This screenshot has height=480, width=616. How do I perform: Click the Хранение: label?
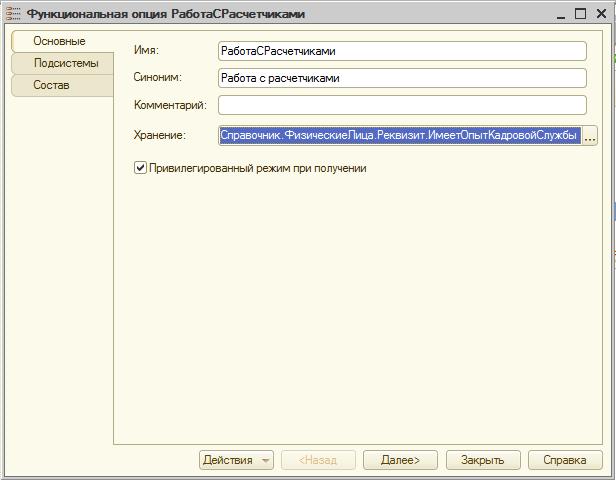pyautogui.click(x=160, y=135)
